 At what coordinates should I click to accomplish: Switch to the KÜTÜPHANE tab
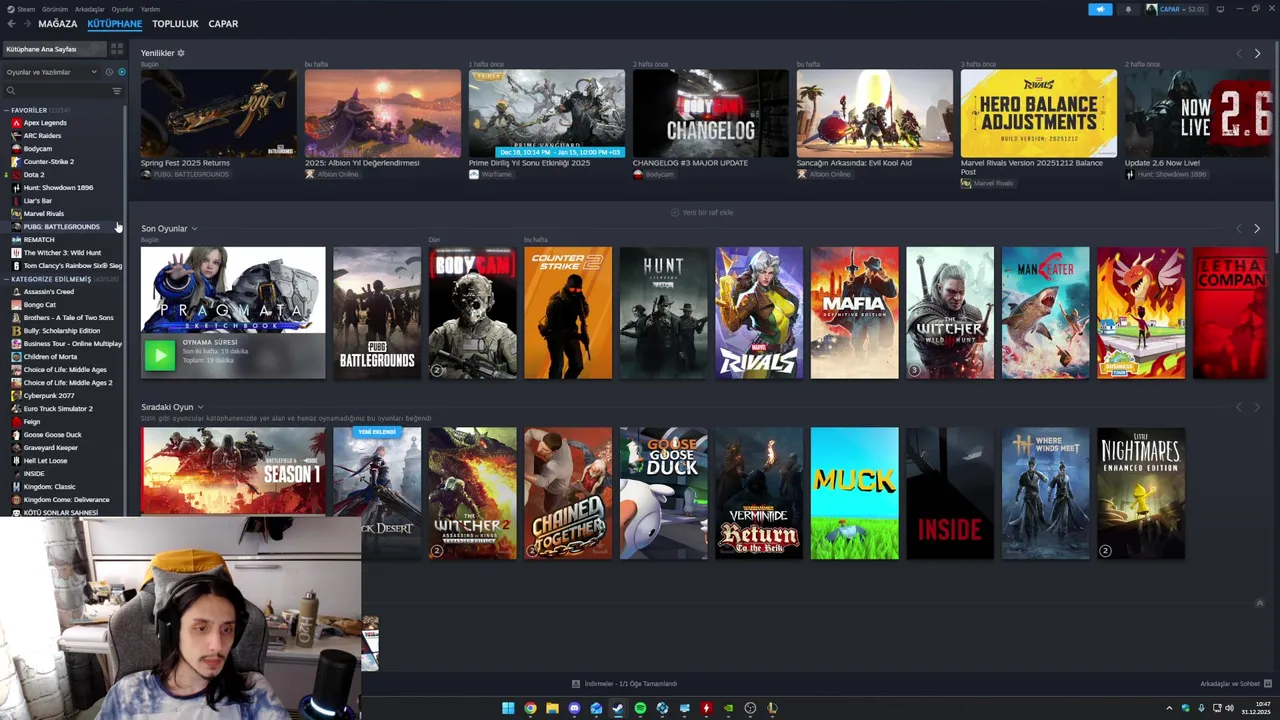115,24
